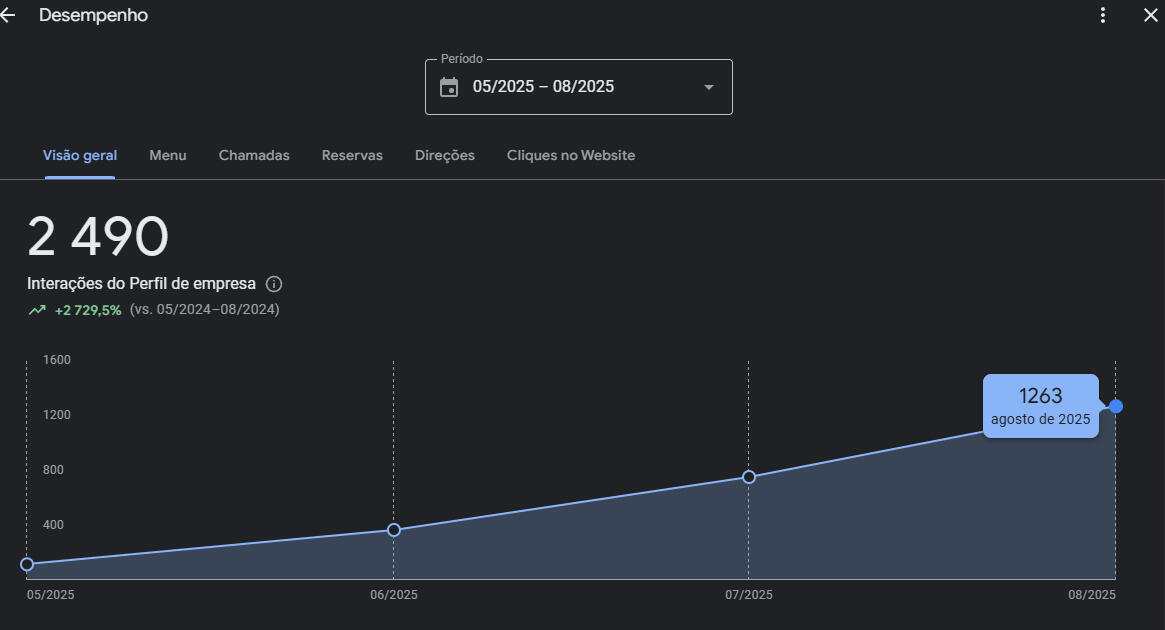Viewport: 1165px width, 630px height.
Task: Select the 06/2025 data point on chart
Action: click(394, 530)
